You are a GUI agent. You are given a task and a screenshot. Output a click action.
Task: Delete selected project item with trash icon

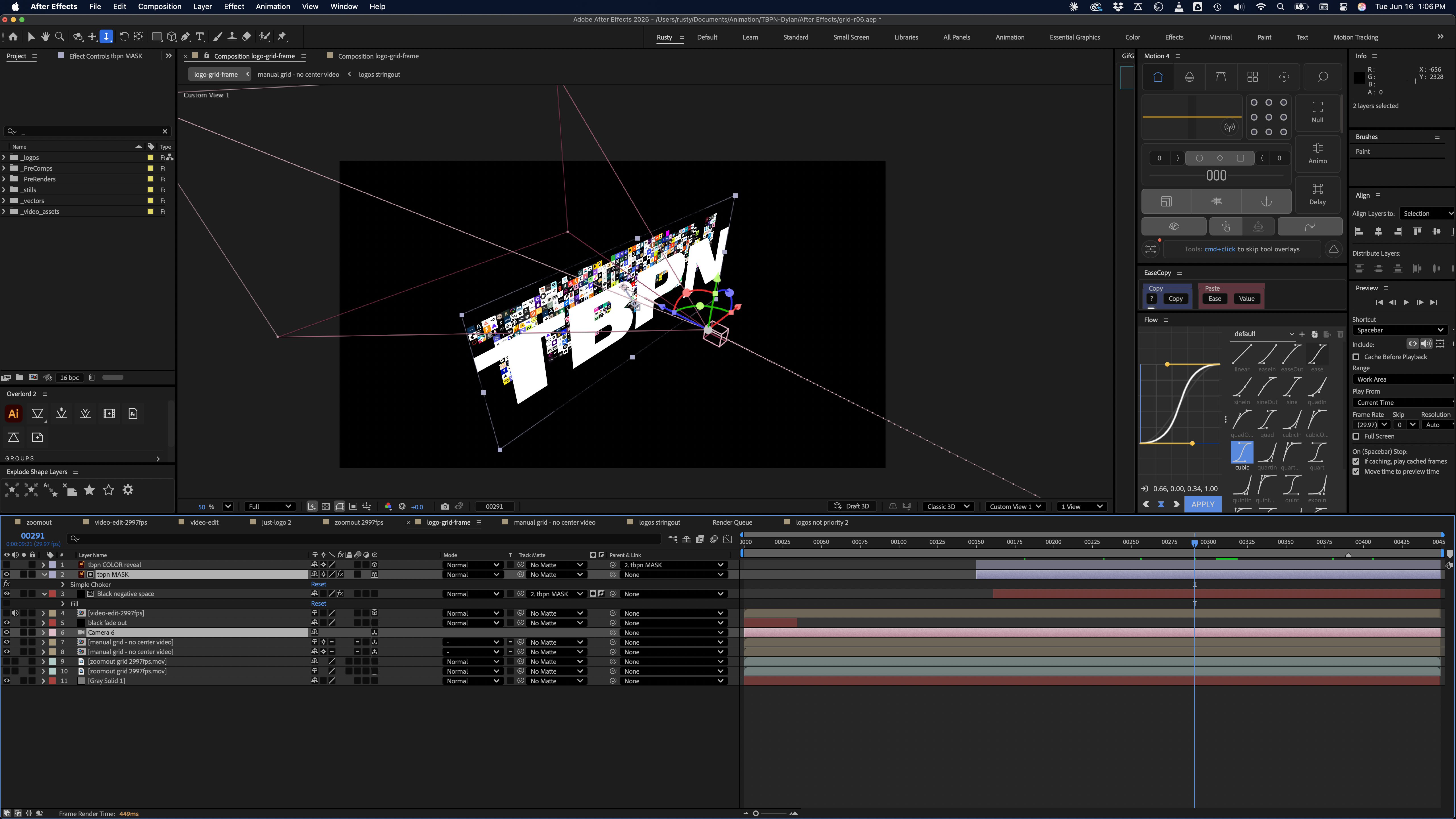(x=92, y=378)
